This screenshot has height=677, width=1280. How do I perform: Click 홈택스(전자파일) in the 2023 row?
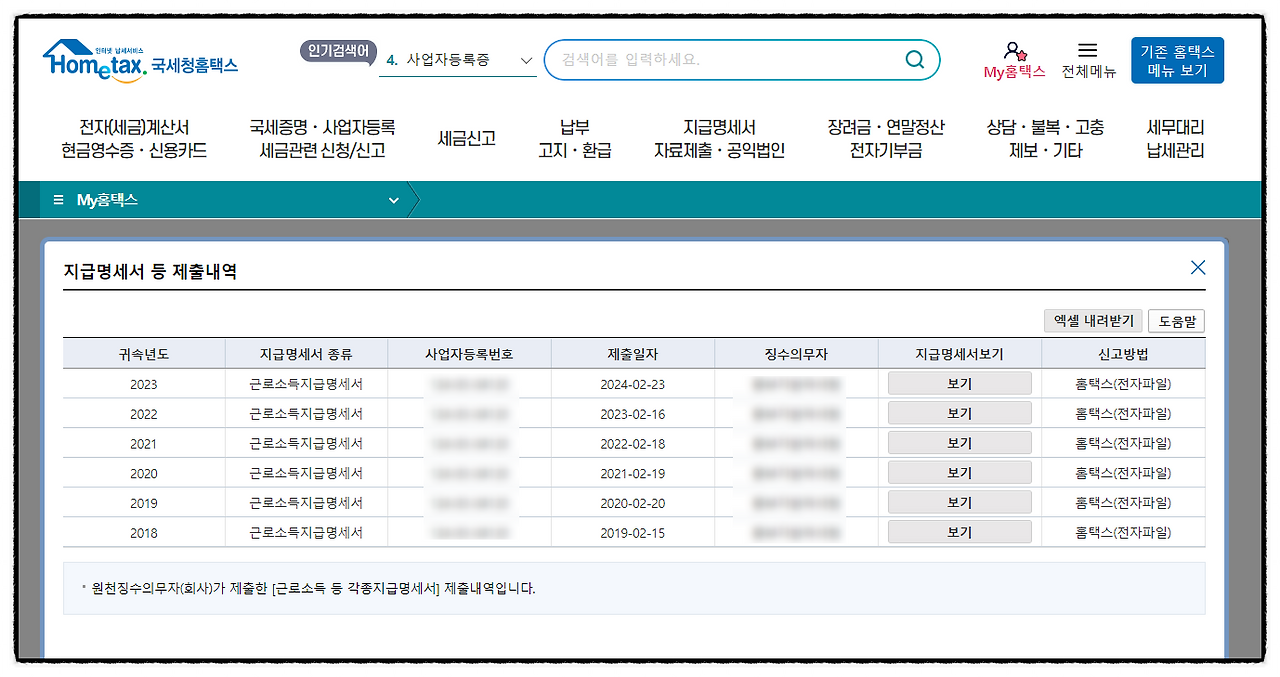[x=1123, y=384]
